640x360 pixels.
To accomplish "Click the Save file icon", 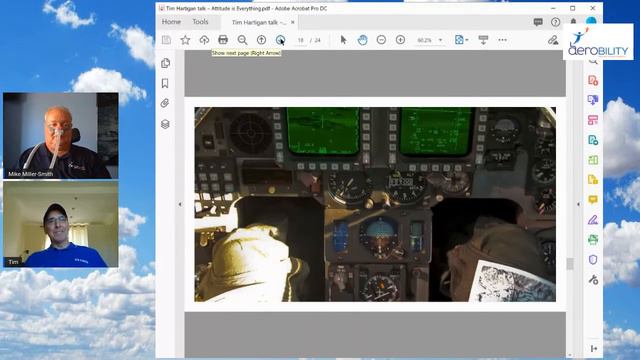I will click(x=166, y=40).
